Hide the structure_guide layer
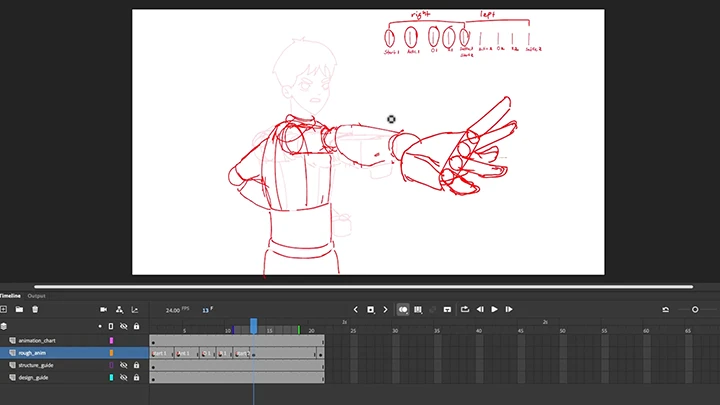The width and height of the screenshot is (720, 405). pyautogui.click(x=124, y=365)
